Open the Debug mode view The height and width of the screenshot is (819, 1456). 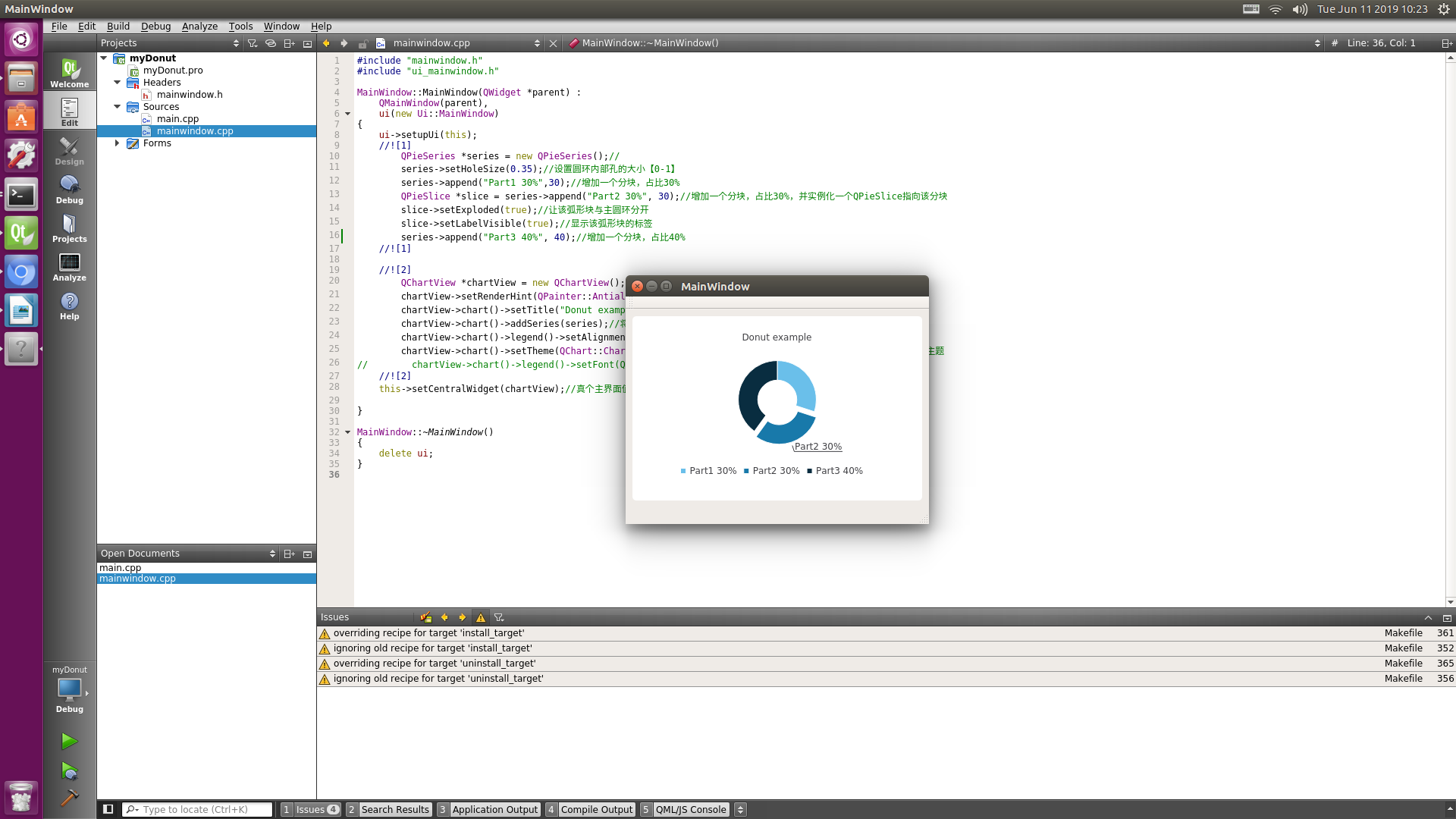[69, 190]
